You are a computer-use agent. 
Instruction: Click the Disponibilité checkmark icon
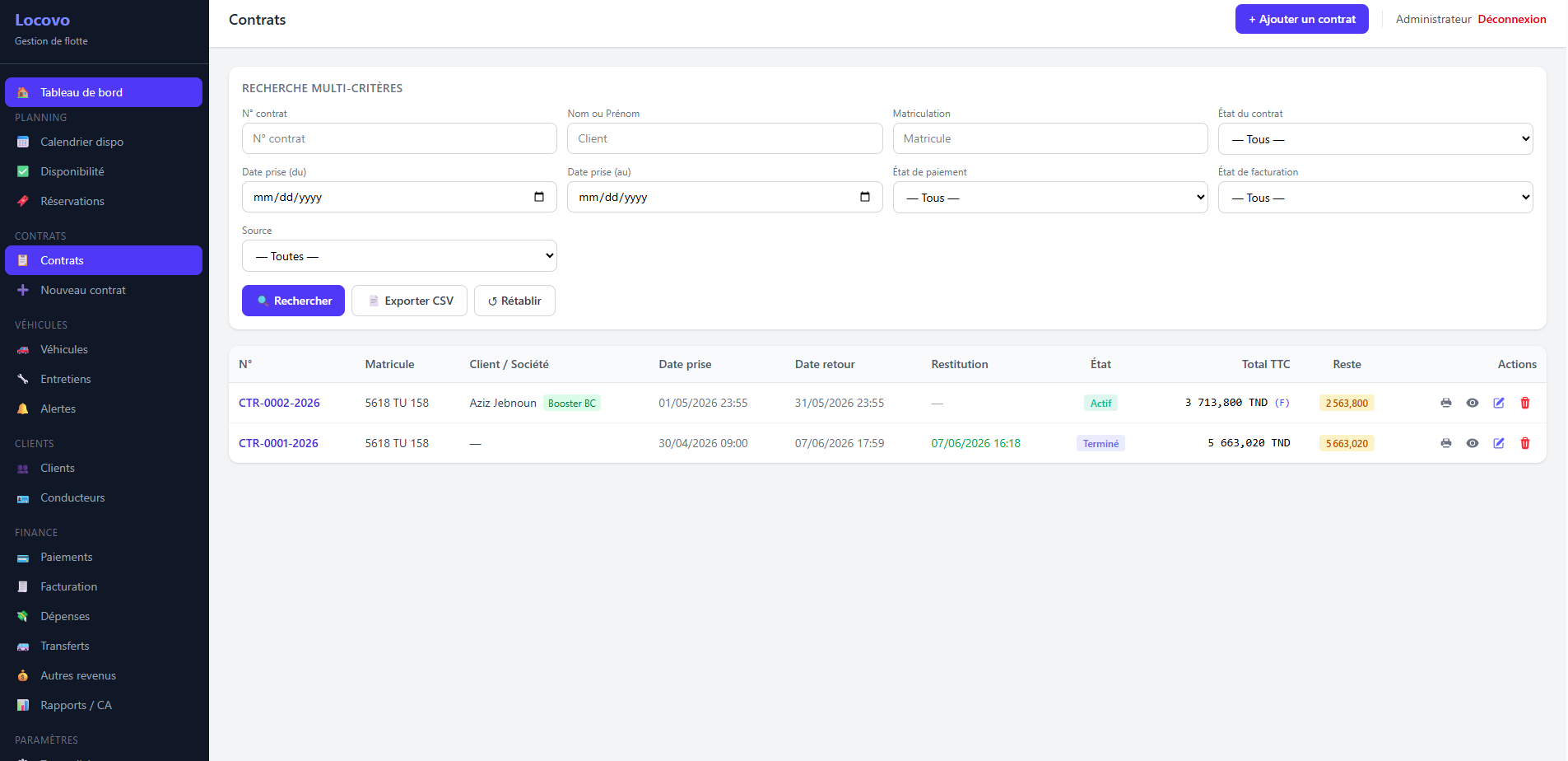point(23,171)
